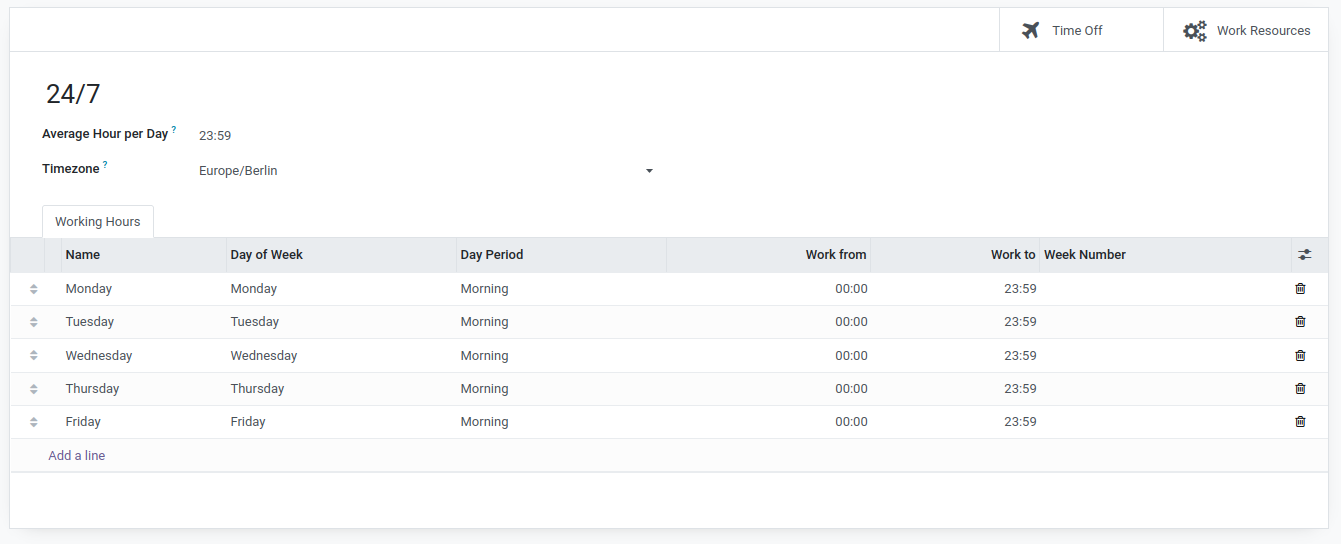Click the trash icon on Thursday row
This screenshot has width=1341, height=544.
[1300, 389]
